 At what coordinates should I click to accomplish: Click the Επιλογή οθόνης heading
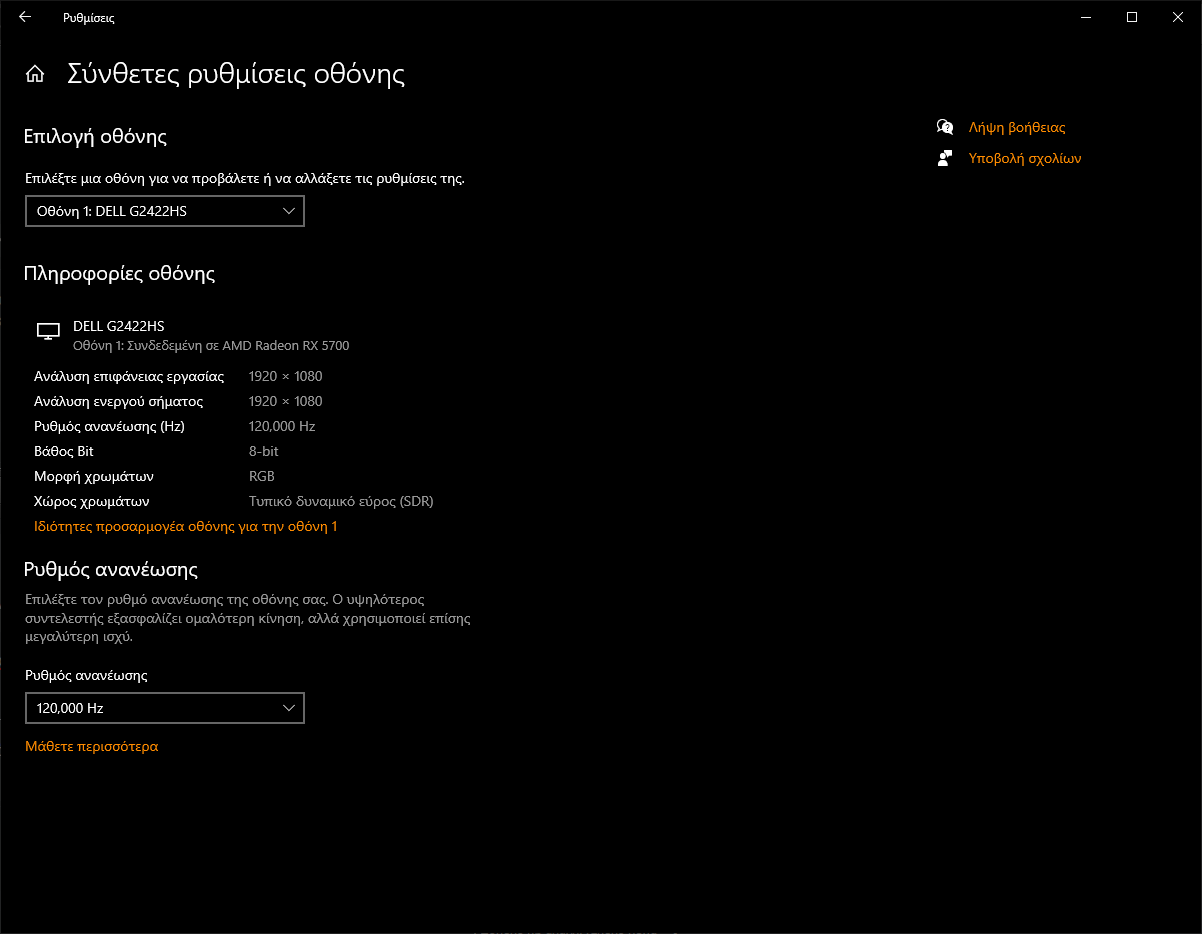[95, 137]
